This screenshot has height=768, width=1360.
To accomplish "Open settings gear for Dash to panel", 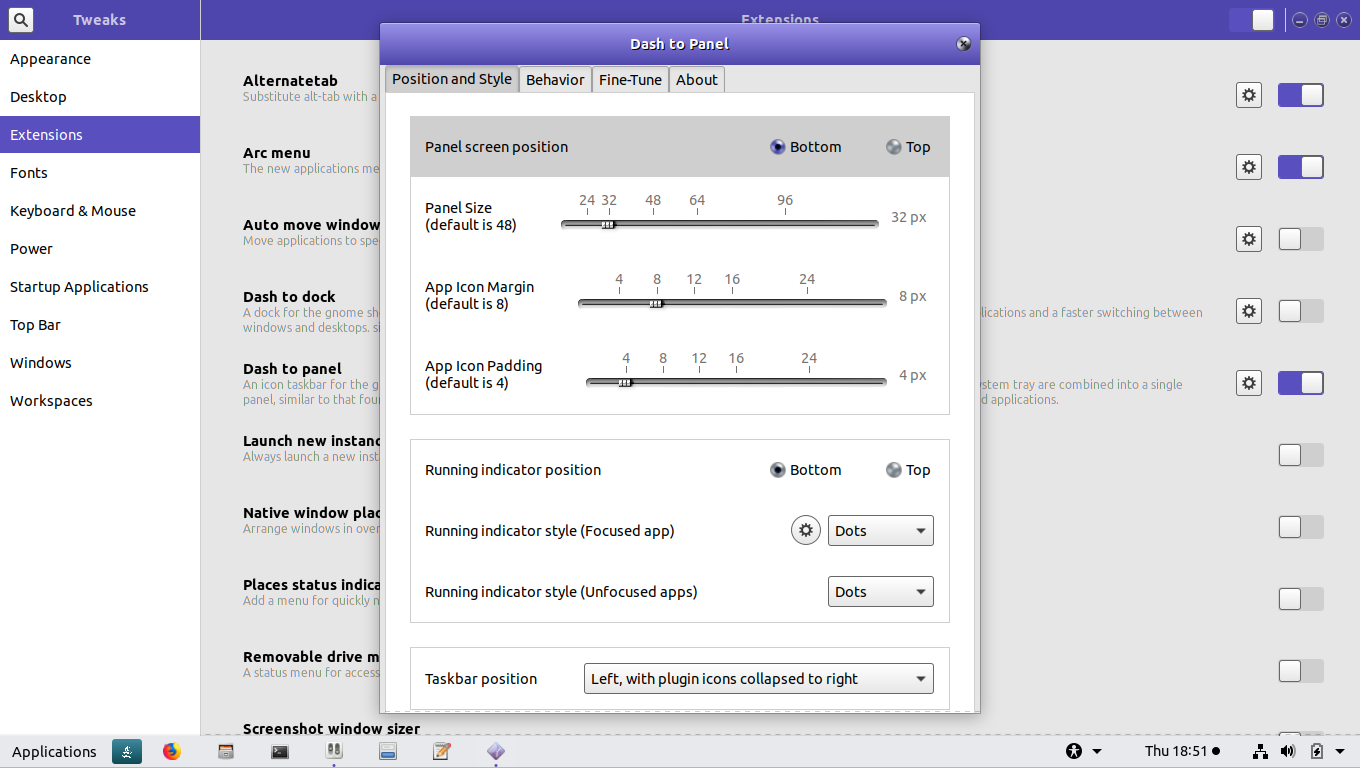I will 1248,383.
